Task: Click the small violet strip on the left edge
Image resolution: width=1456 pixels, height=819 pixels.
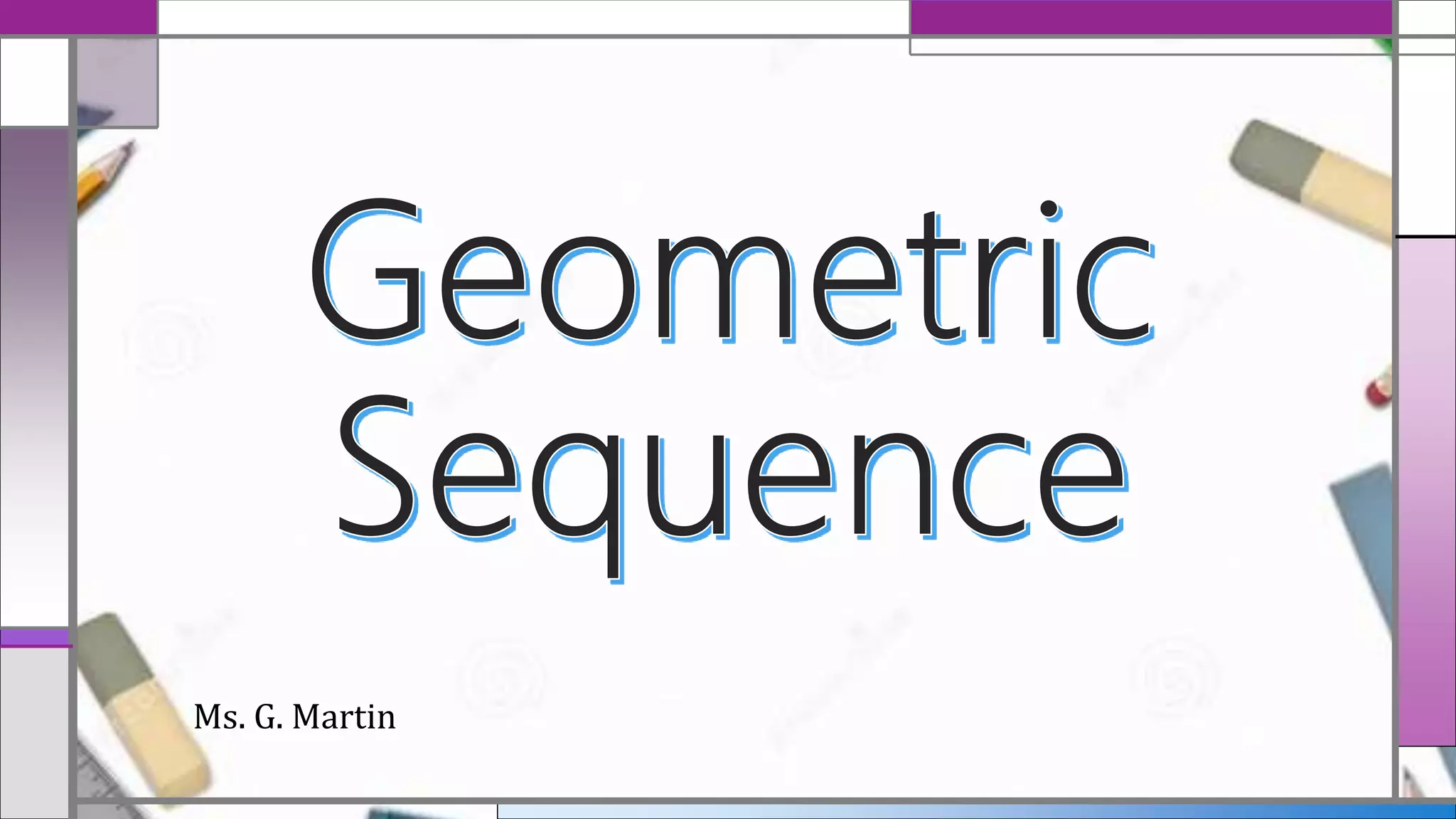Action: click(x=34, y=637)
